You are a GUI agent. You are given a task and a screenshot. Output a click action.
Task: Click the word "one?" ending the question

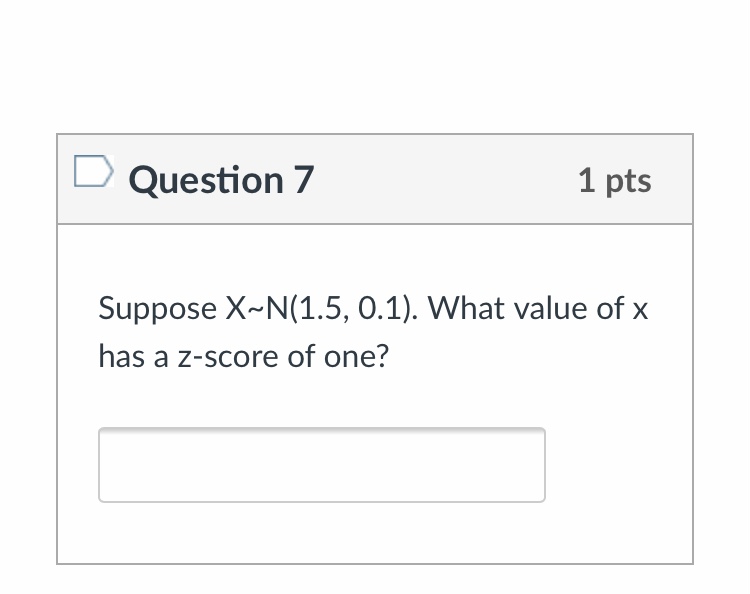353,355
